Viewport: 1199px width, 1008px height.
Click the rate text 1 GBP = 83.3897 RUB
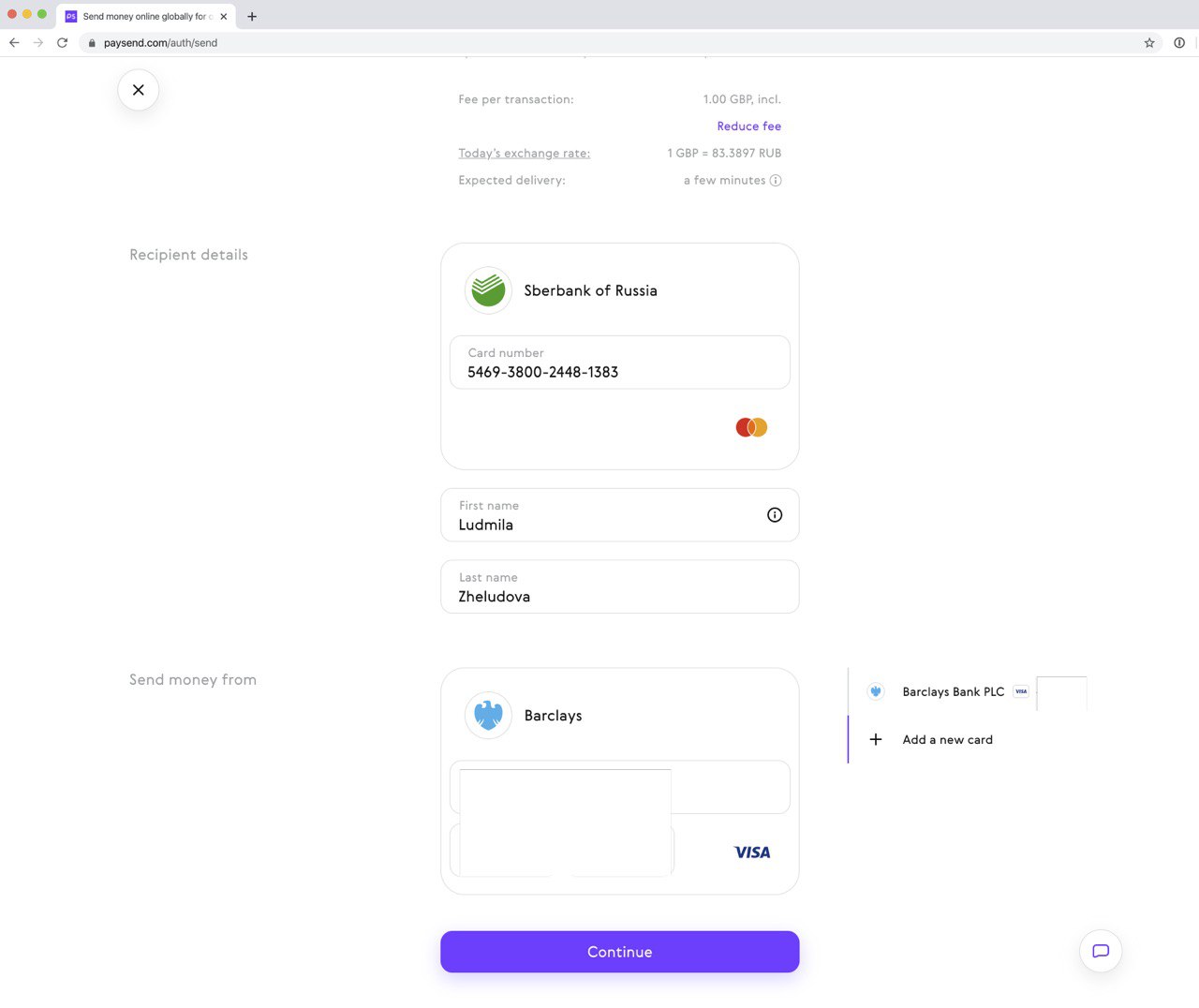click(x=724, y=154)
